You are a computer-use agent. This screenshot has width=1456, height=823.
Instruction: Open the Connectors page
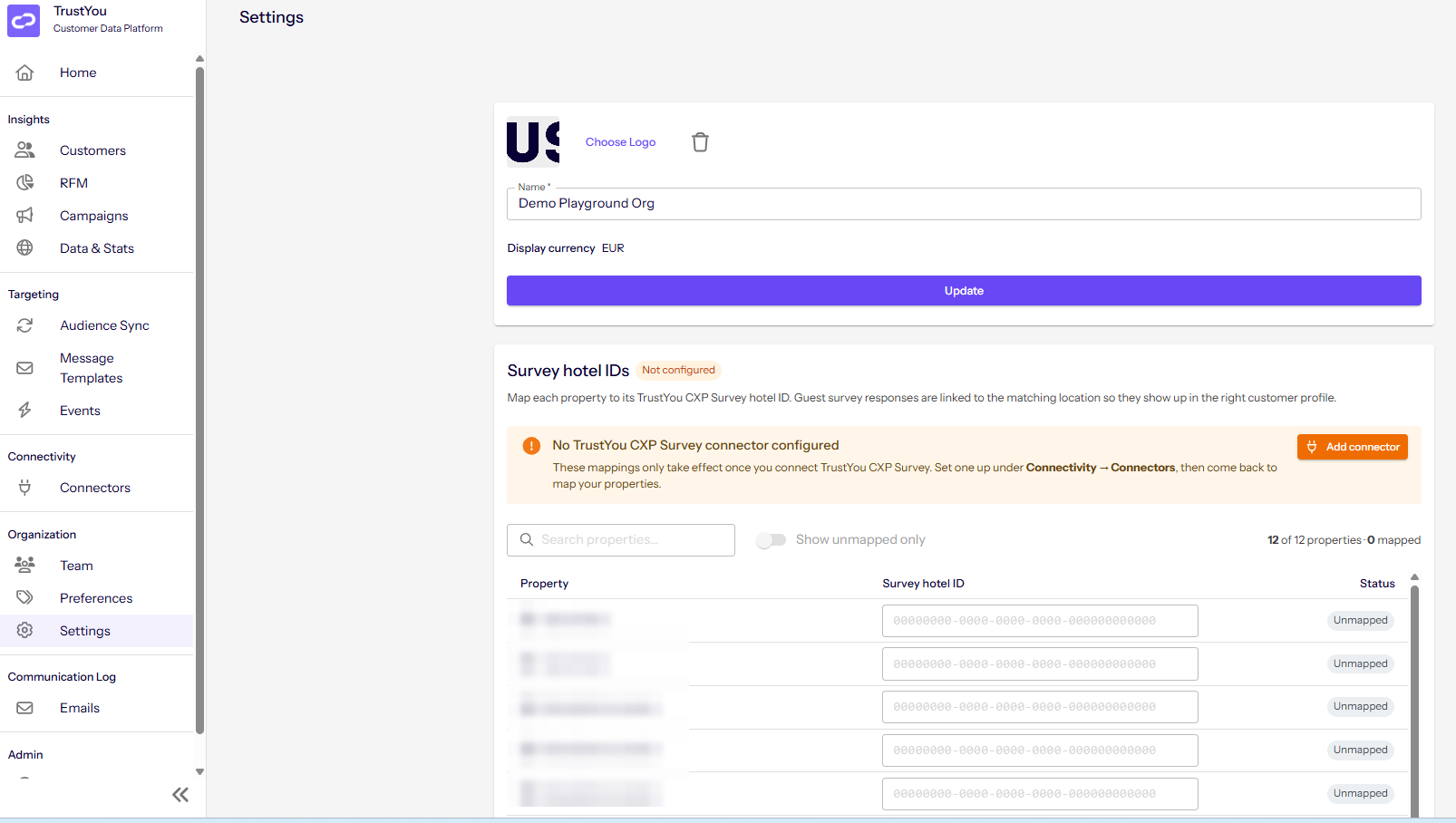pyautogui.click(x=95, y=488)
